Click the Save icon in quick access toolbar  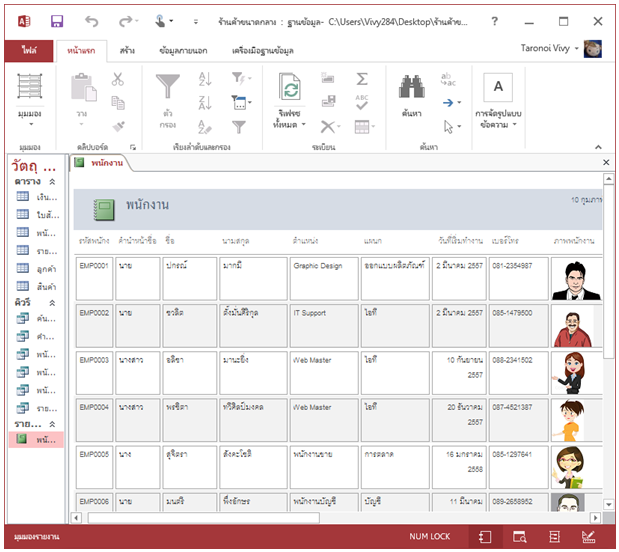click(x=57, y=20)
